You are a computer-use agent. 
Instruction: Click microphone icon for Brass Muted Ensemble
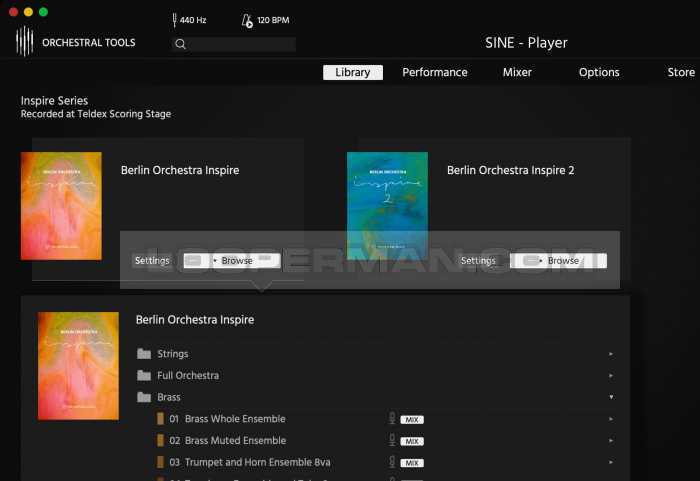tap(392, 440)
